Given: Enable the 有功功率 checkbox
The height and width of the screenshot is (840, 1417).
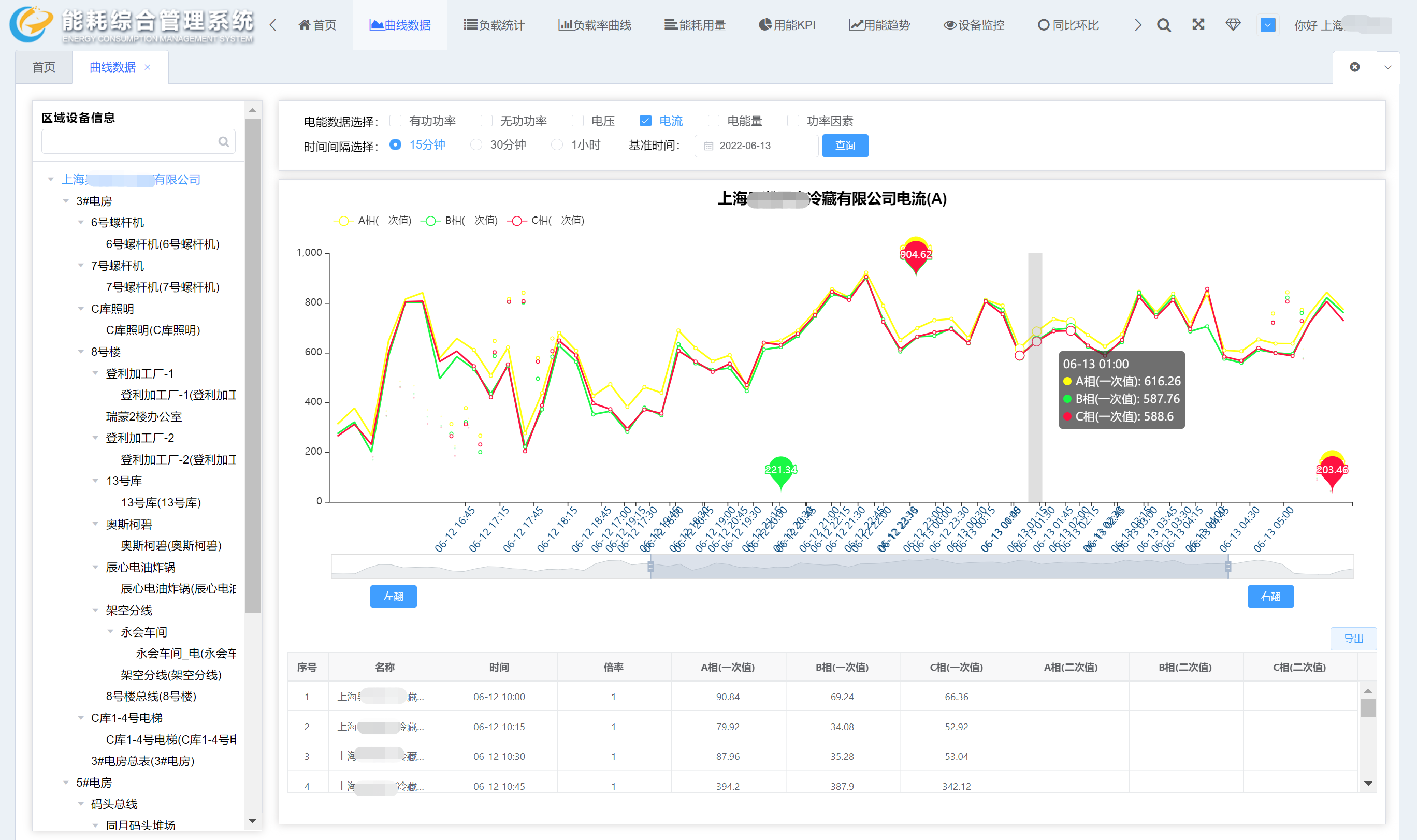Looking at the screenshot, I should (x=396, y=121).
